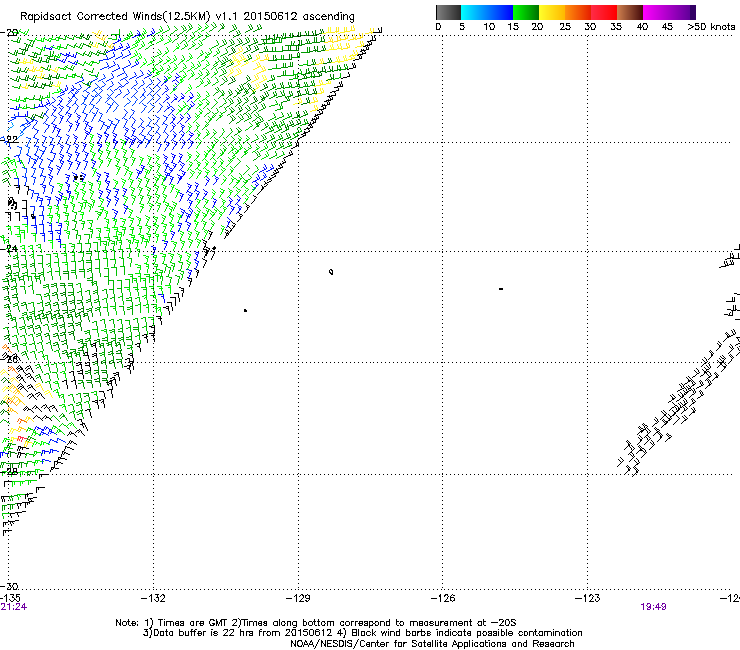Click the '>50 knots' legend label
Image resolution: width=740 pixels, height=650 pixels.
point(711,27)
